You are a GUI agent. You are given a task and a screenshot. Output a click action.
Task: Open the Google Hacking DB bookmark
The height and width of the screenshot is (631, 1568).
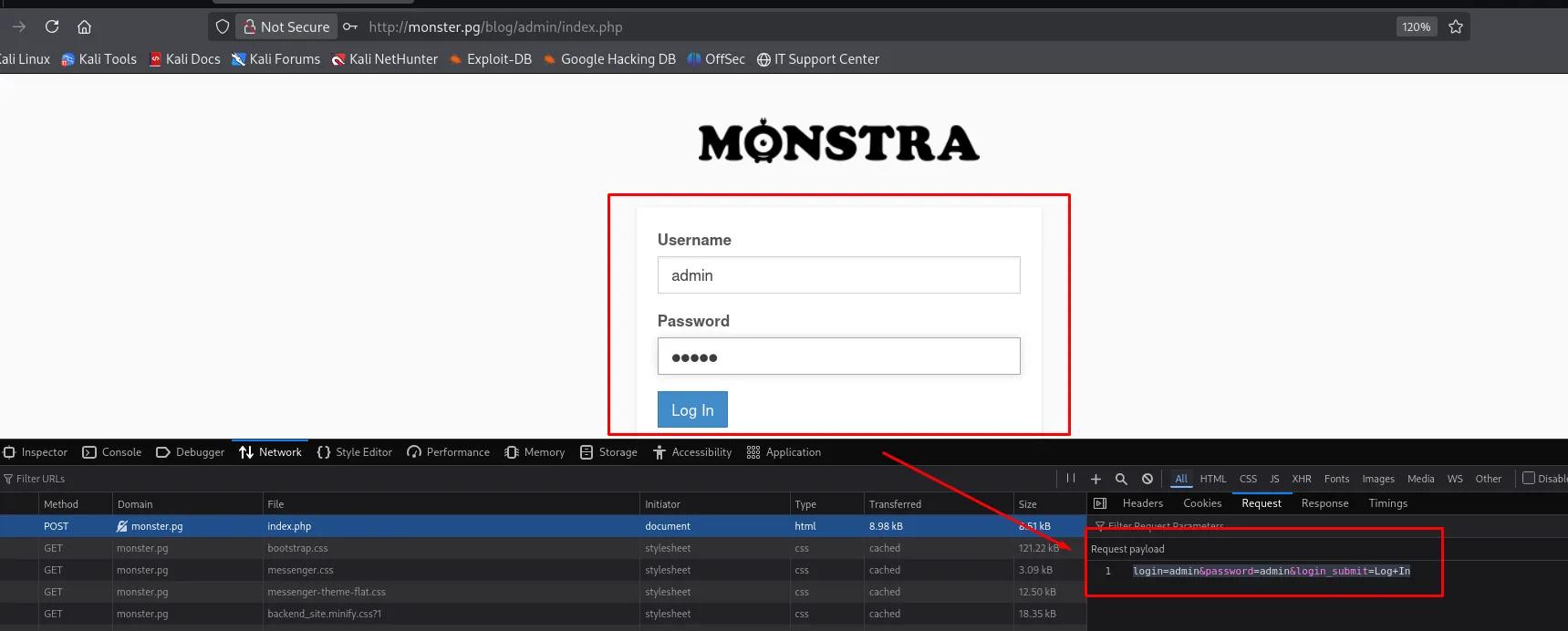click(608, 59)
